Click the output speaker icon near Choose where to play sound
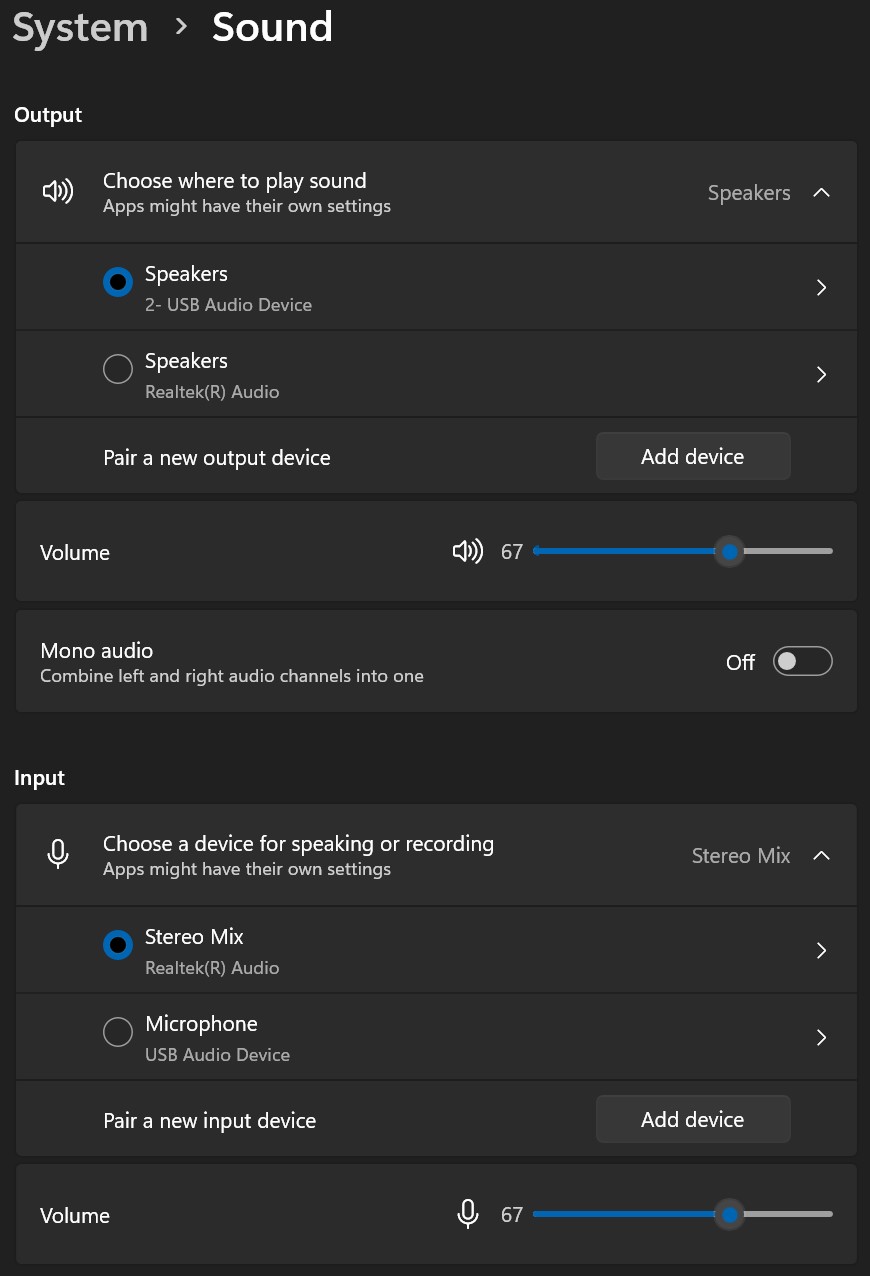 click(58, 191)
